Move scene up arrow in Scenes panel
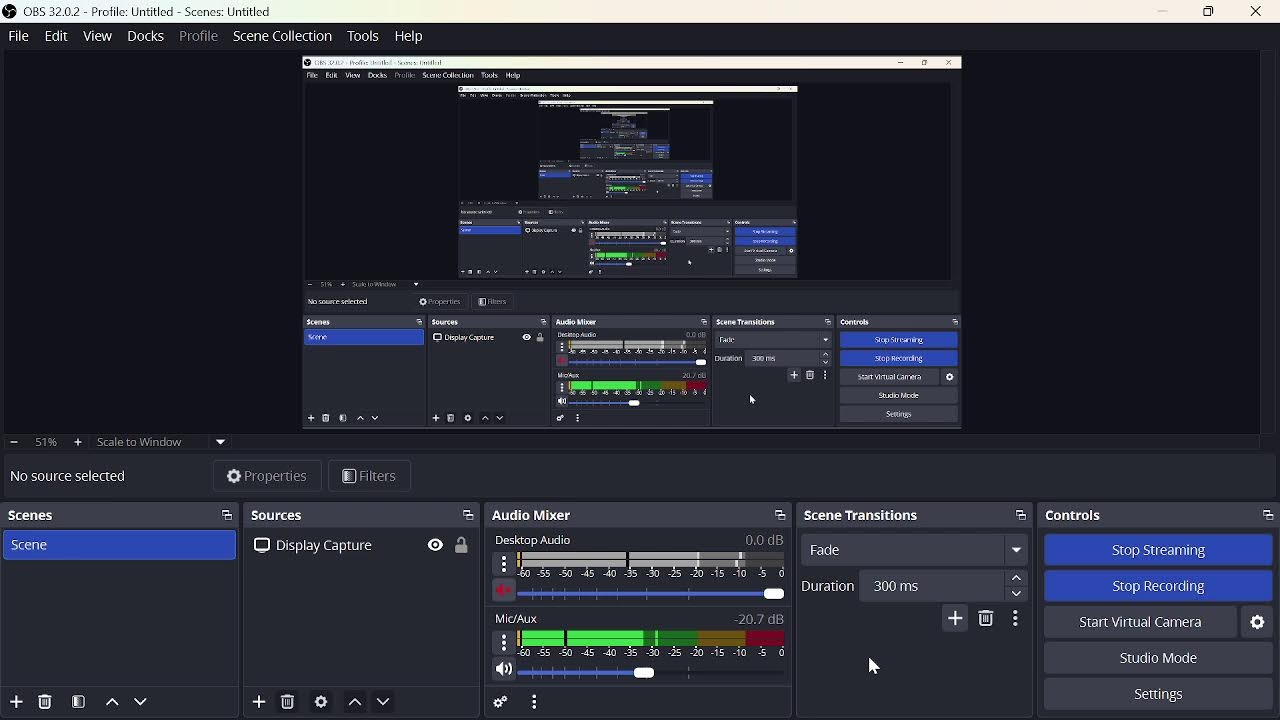Image resolution: width=1280 pixels, height=720 pixels. click(112, 702)
